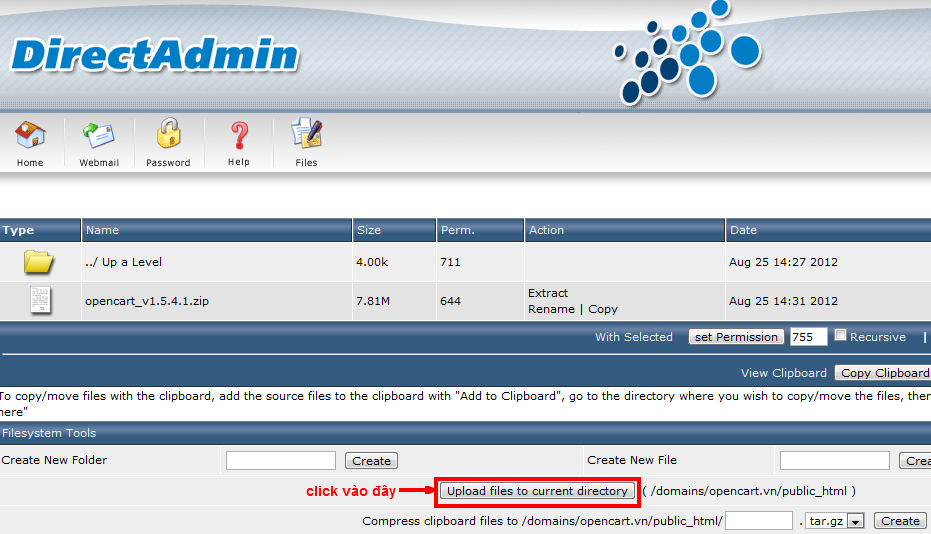The height and width of the screenshot is (534, 931).
Task: Click the set Permission button
Action: pos(736,337)
